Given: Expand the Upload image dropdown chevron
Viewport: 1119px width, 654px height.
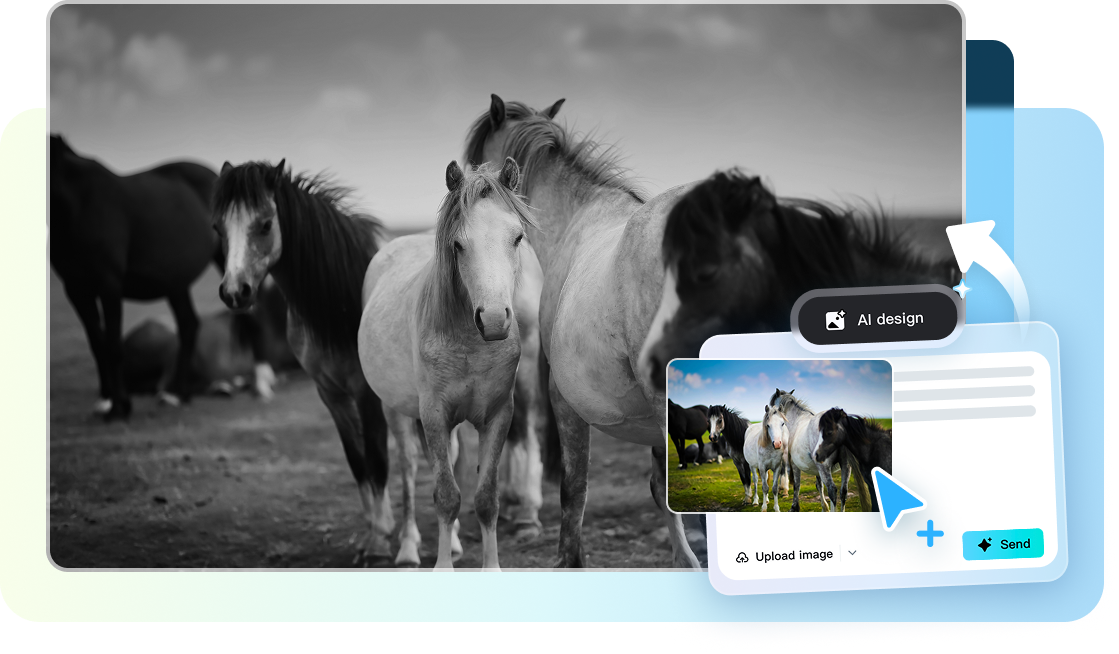Looking at the screenshot, I should pyautogui.click(x=852, y=554).
